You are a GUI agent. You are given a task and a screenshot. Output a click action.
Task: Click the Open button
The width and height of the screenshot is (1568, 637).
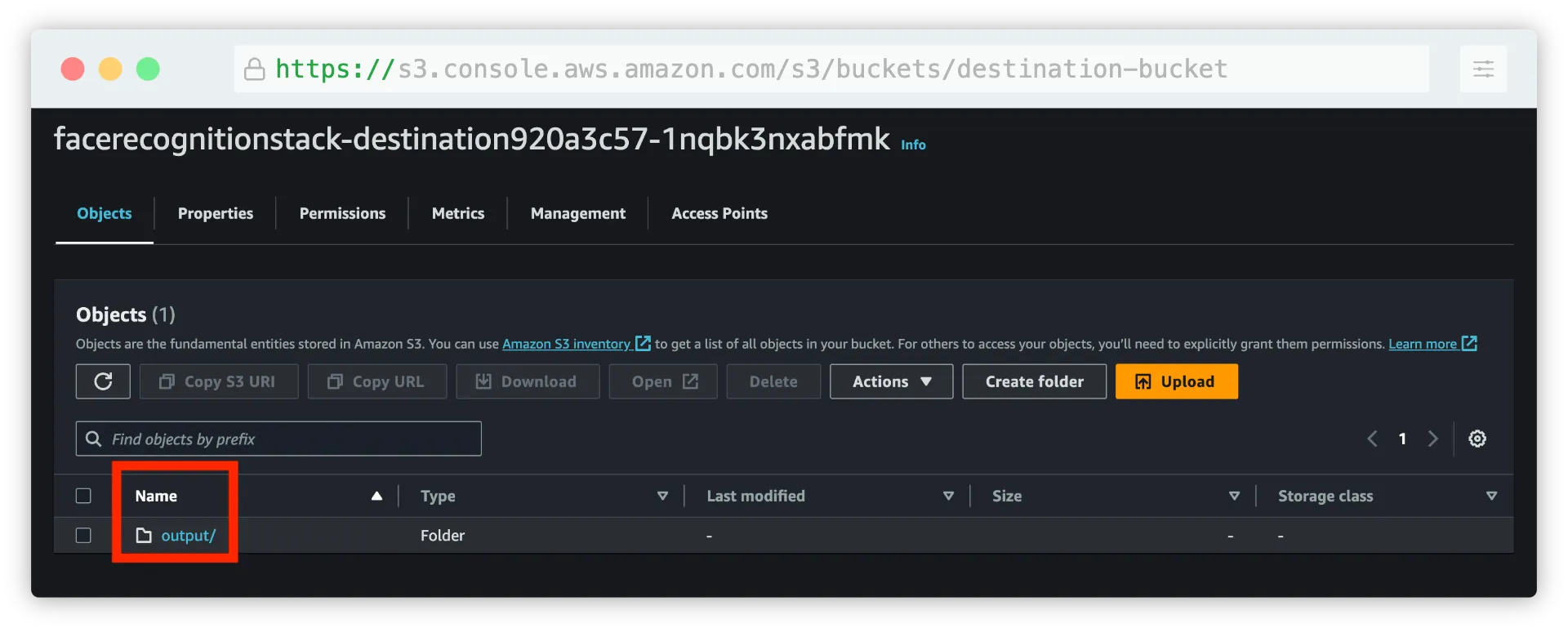coord(663,381)
